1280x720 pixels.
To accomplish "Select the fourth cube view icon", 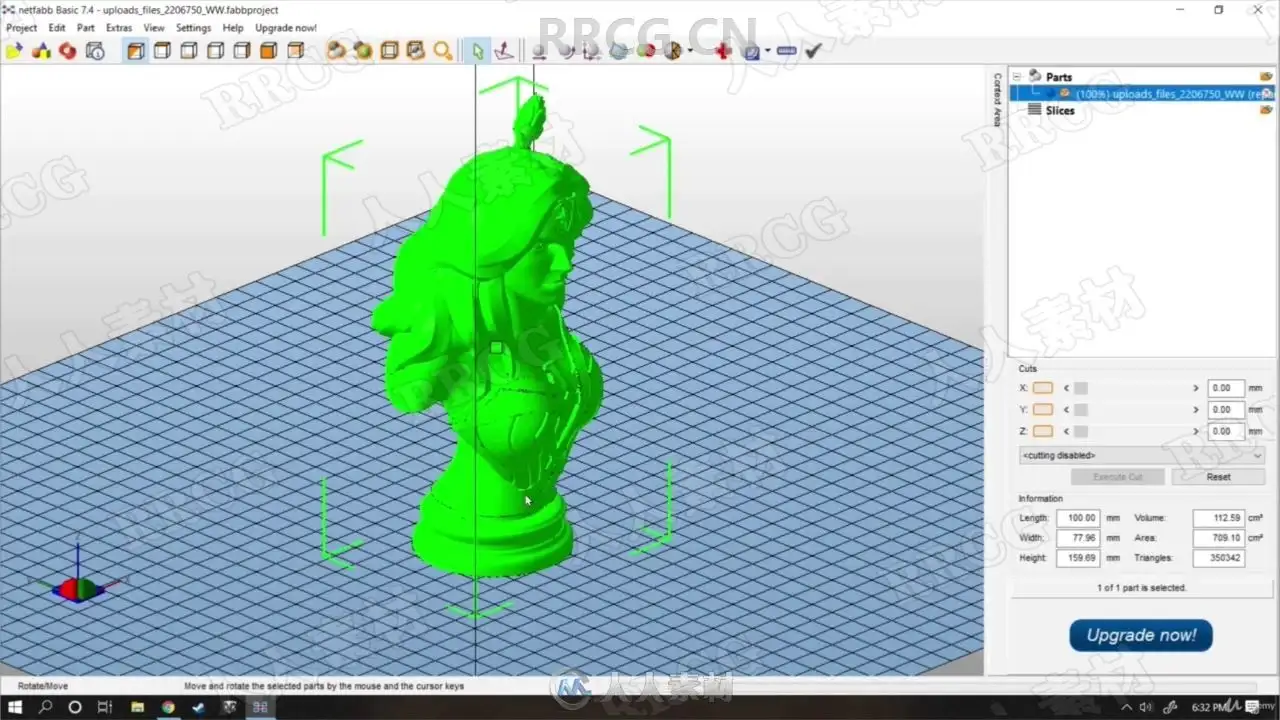I will point(215,50).
